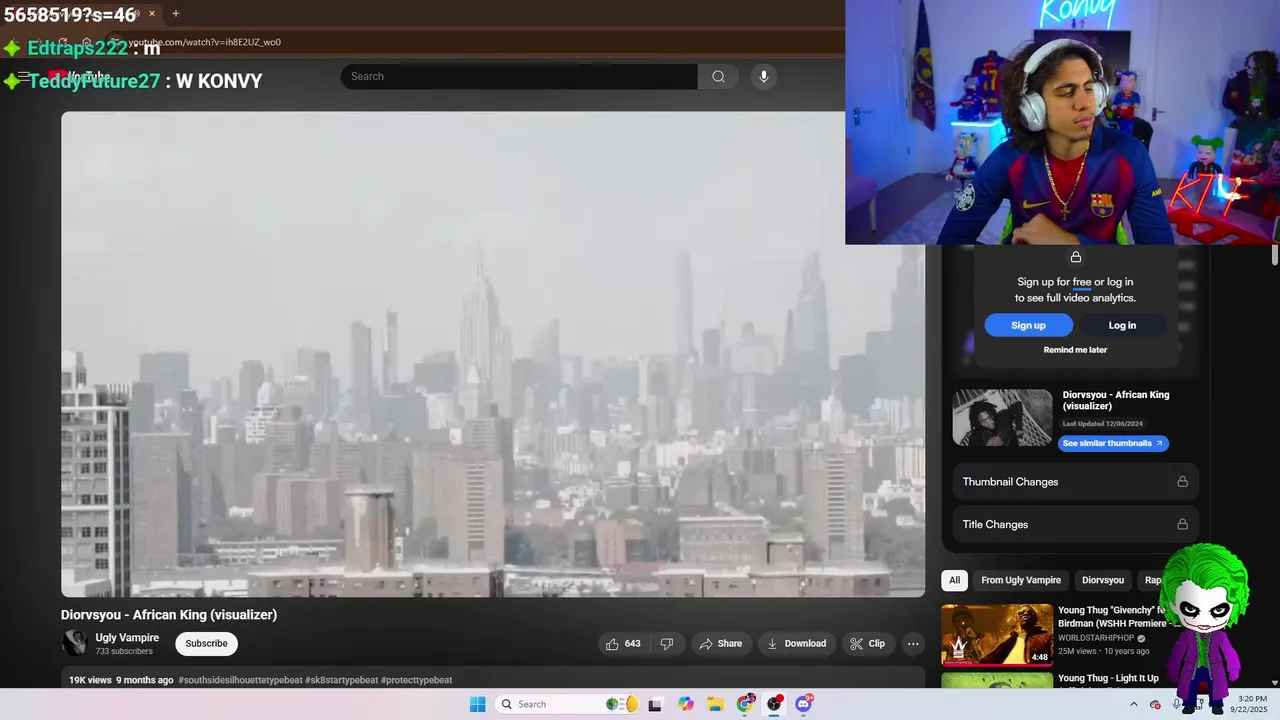Open WORLDSTARHIPHOP channel link
This screenshot has width=1280, height=720.
click(x=1096, y=638)
